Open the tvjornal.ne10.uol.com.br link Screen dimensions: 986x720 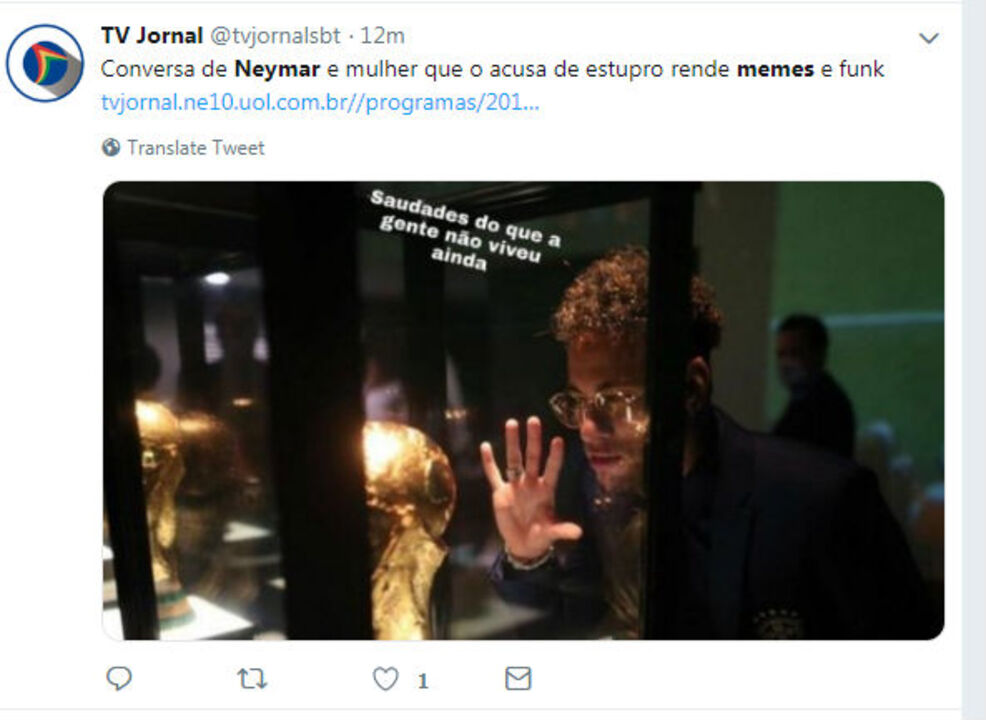pos(320,102)
